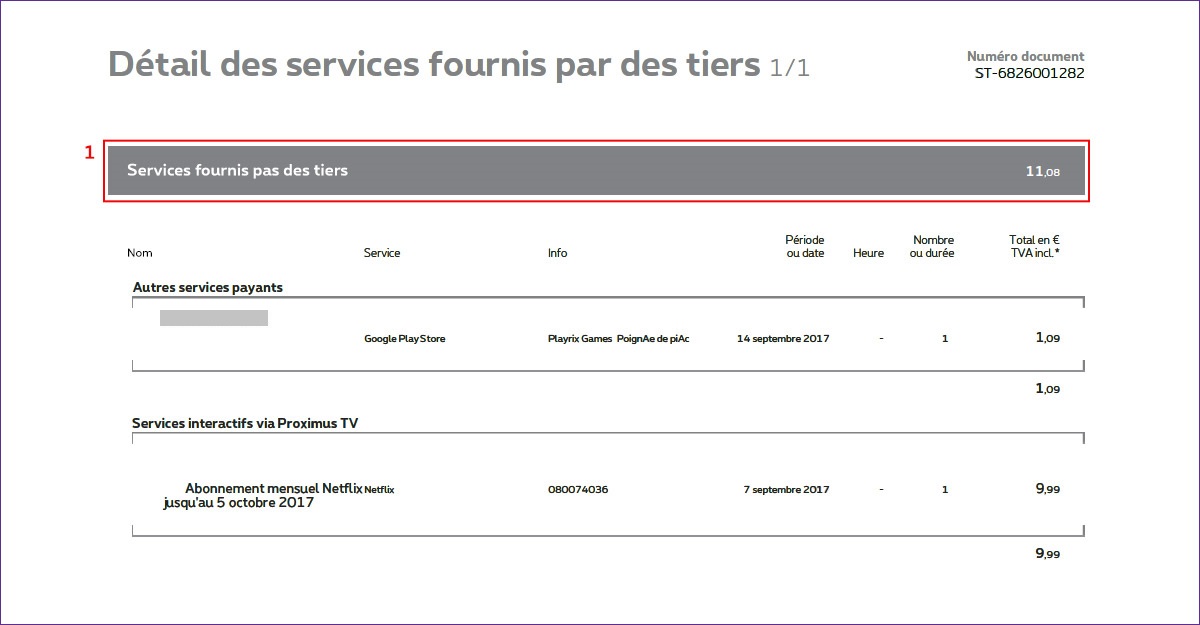Click the page title heading
The width and height of the screenshot is (1200, 625).
click(433, 64)
